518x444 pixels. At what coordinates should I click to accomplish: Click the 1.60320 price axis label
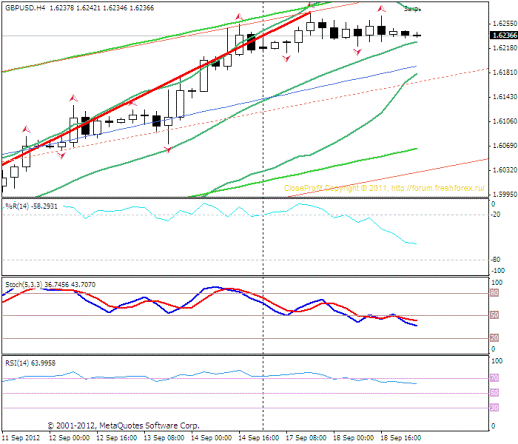click(505, 170)
